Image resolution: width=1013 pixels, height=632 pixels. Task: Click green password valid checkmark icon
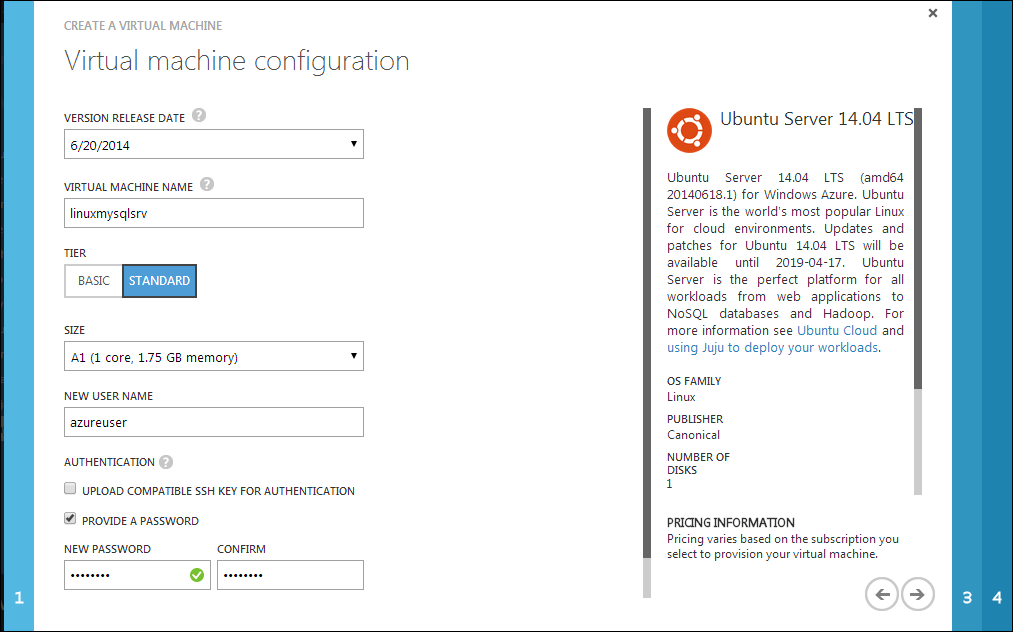(x=197, y=574)
